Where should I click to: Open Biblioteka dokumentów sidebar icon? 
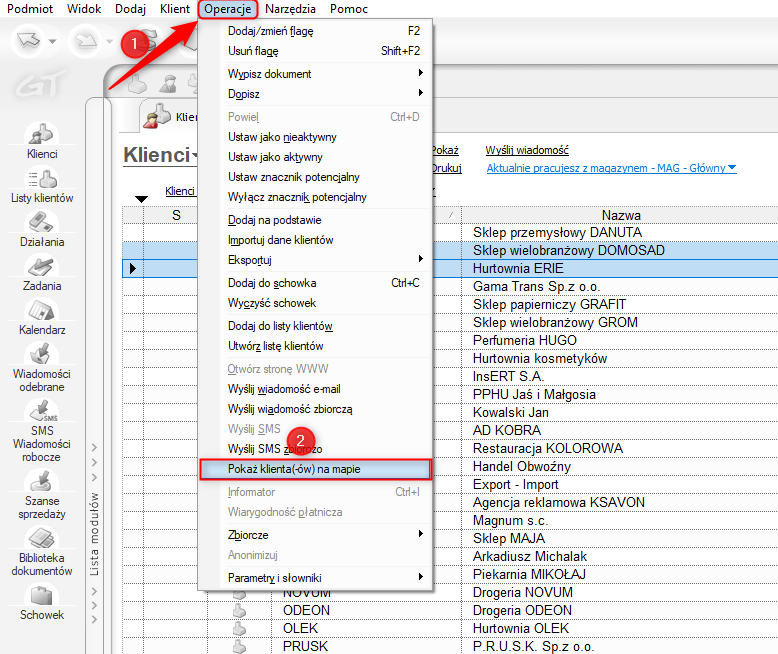42,551
